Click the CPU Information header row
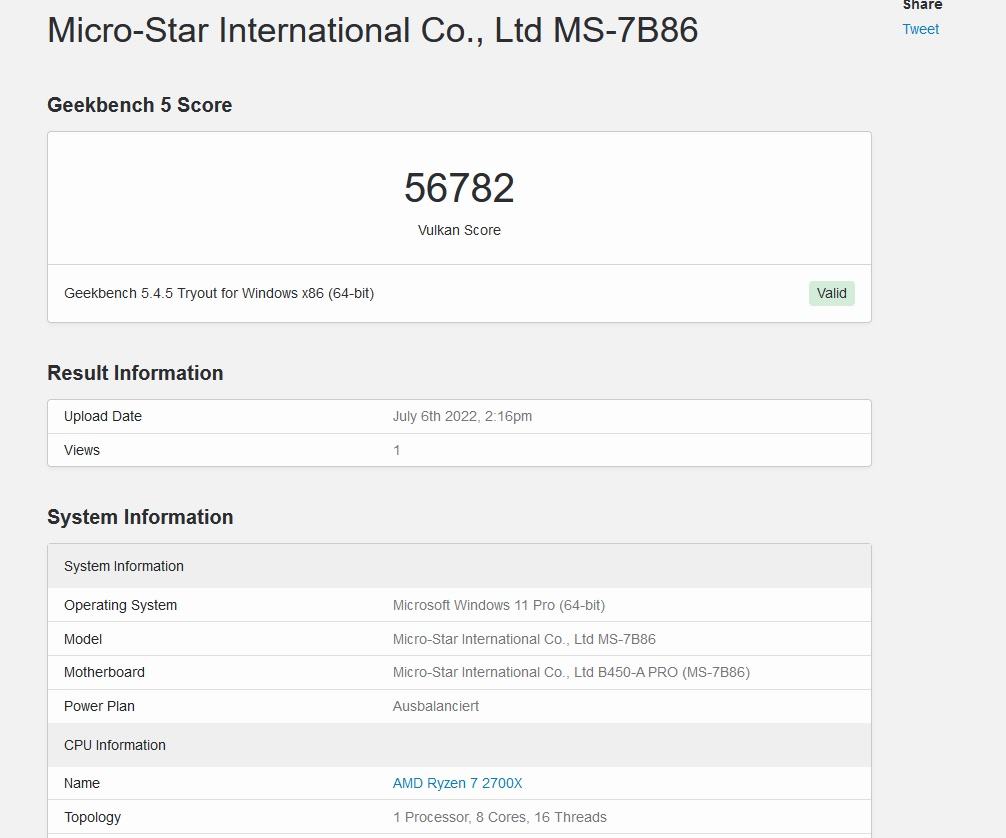Image resolution: width=1006 pixels, height=838 pixels. click(x=459, y=745)
